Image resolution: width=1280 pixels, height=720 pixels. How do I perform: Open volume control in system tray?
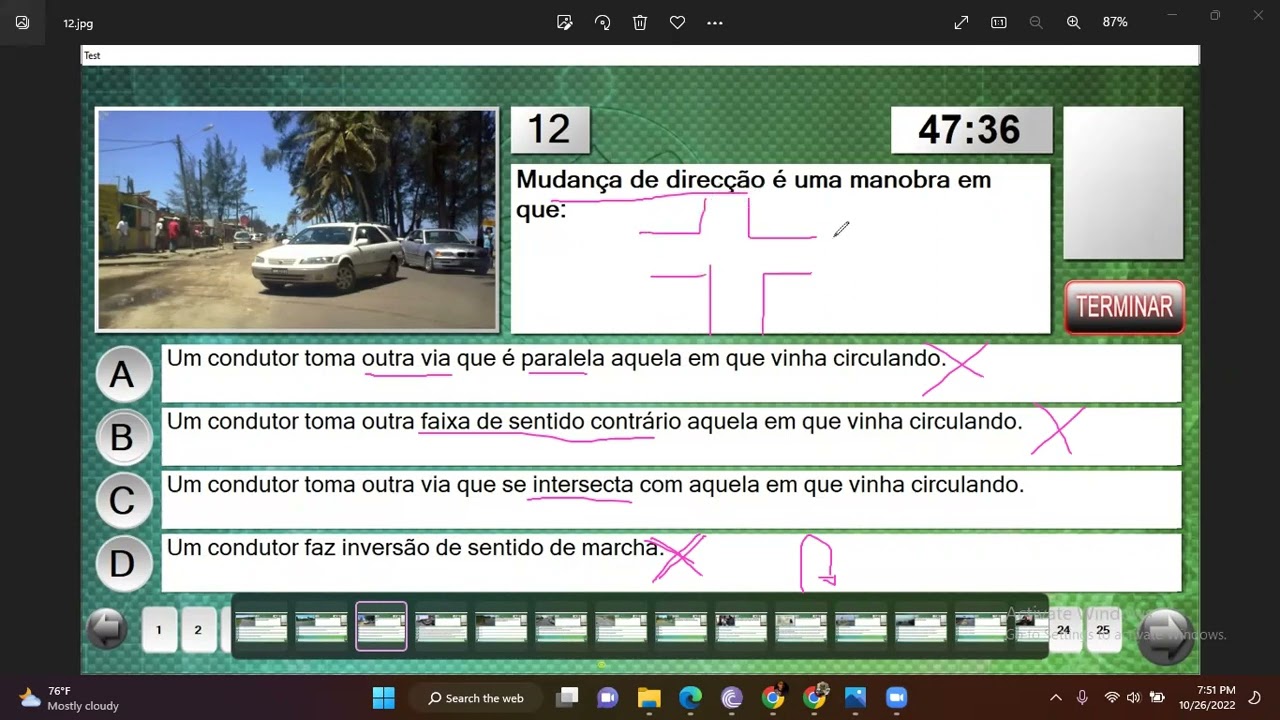pyautogui.click(x=1133, y=698)
